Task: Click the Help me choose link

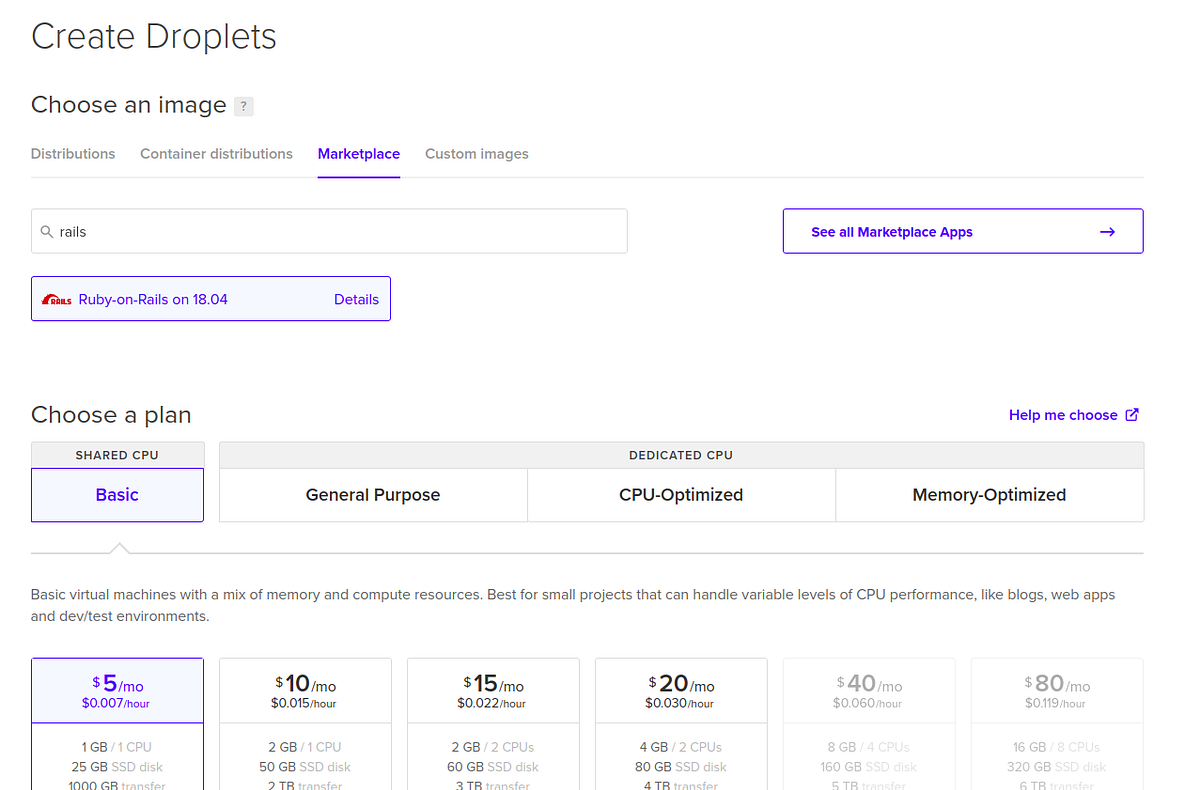Action: point(1061,414)
